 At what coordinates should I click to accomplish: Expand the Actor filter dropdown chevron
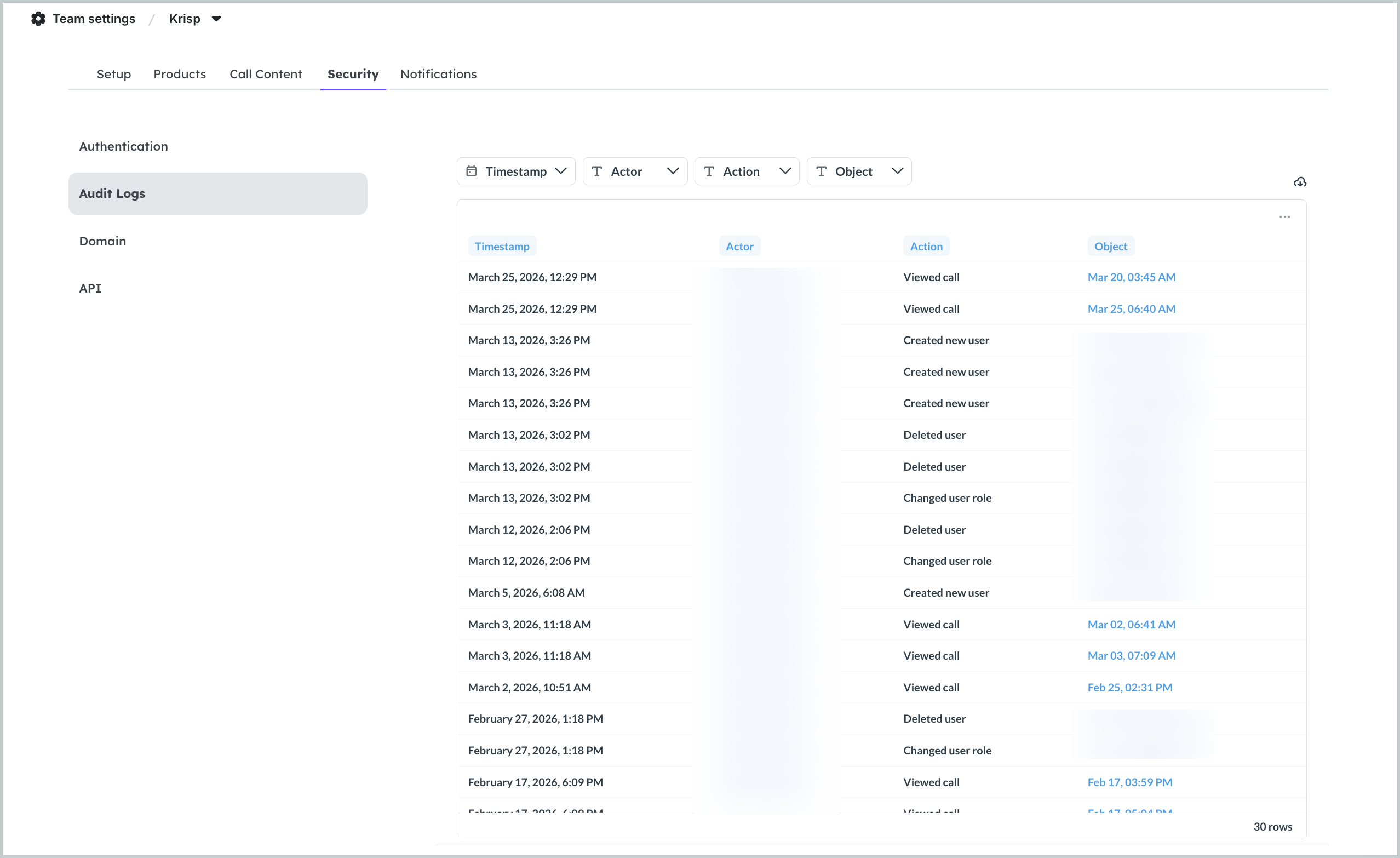[x=673, y=171]
